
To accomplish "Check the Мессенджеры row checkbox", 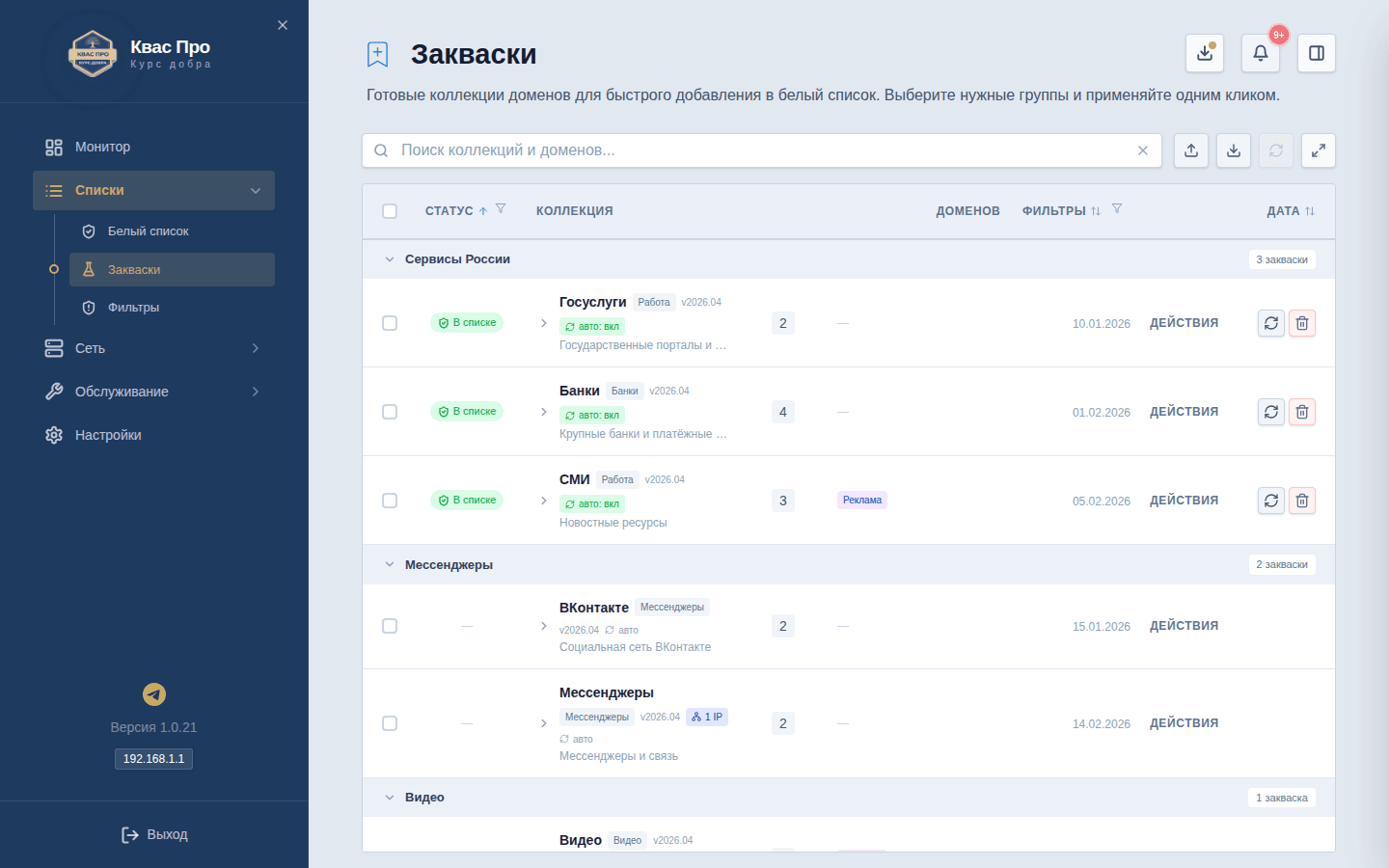I will pyautogui.click(x=390, y=723).
